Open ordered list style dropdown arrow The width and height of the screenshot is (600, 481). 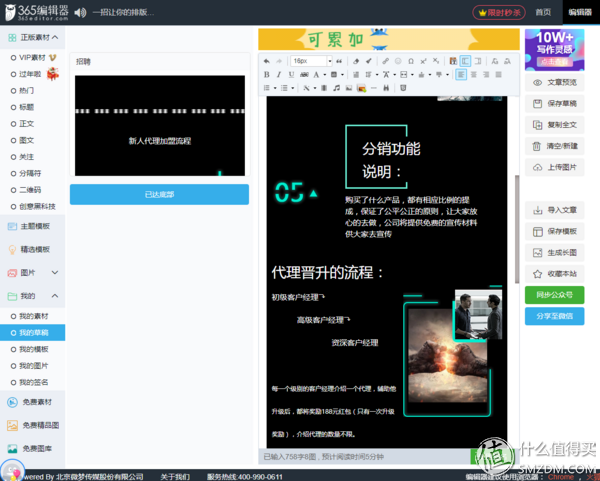pyautogui.click(x=275, y=88)
